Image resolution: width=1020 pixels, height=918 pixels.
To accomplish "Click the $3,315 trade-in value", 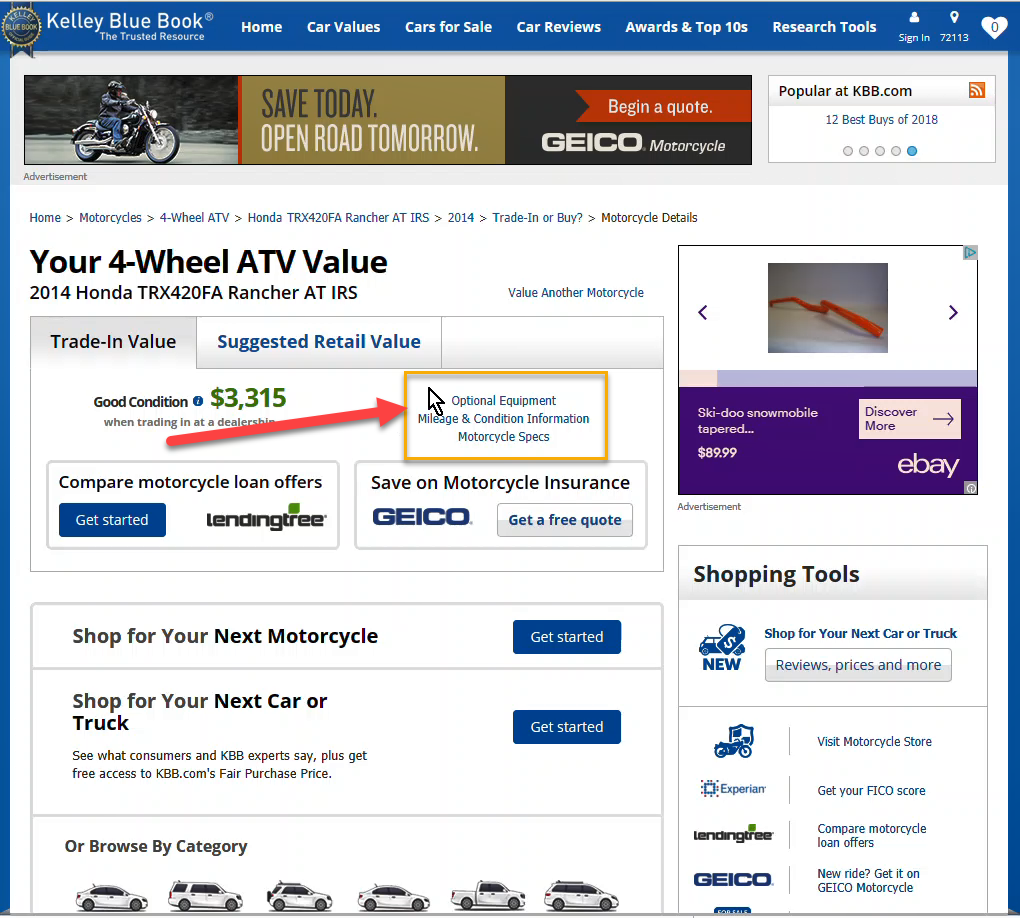I will (248, 398).
